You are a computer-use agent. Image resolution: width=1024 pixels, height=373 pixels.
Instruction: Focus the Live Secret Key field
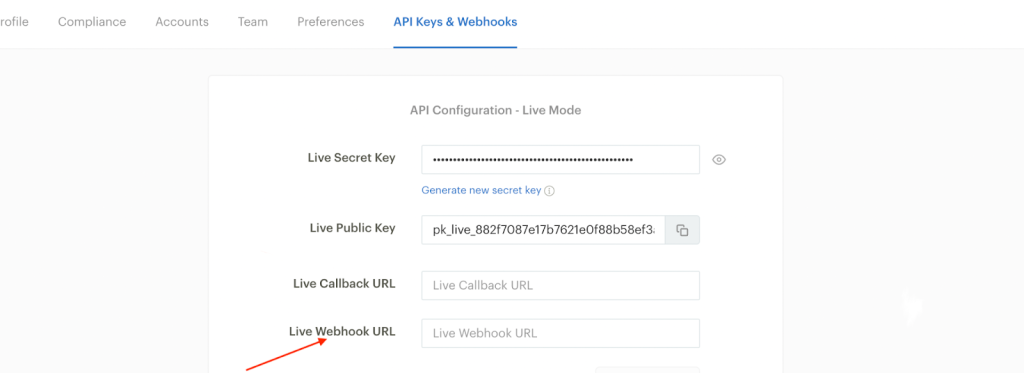click(x=560, y=159)
